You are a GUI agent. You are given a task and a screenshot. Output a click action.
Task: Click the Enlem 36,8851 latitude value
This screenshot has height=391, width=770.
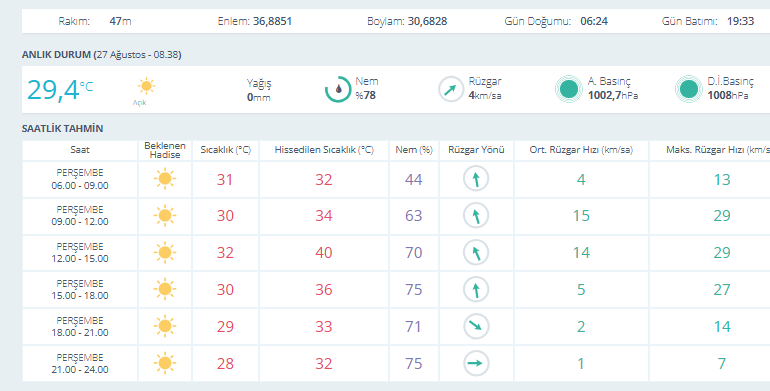[272, 21]
